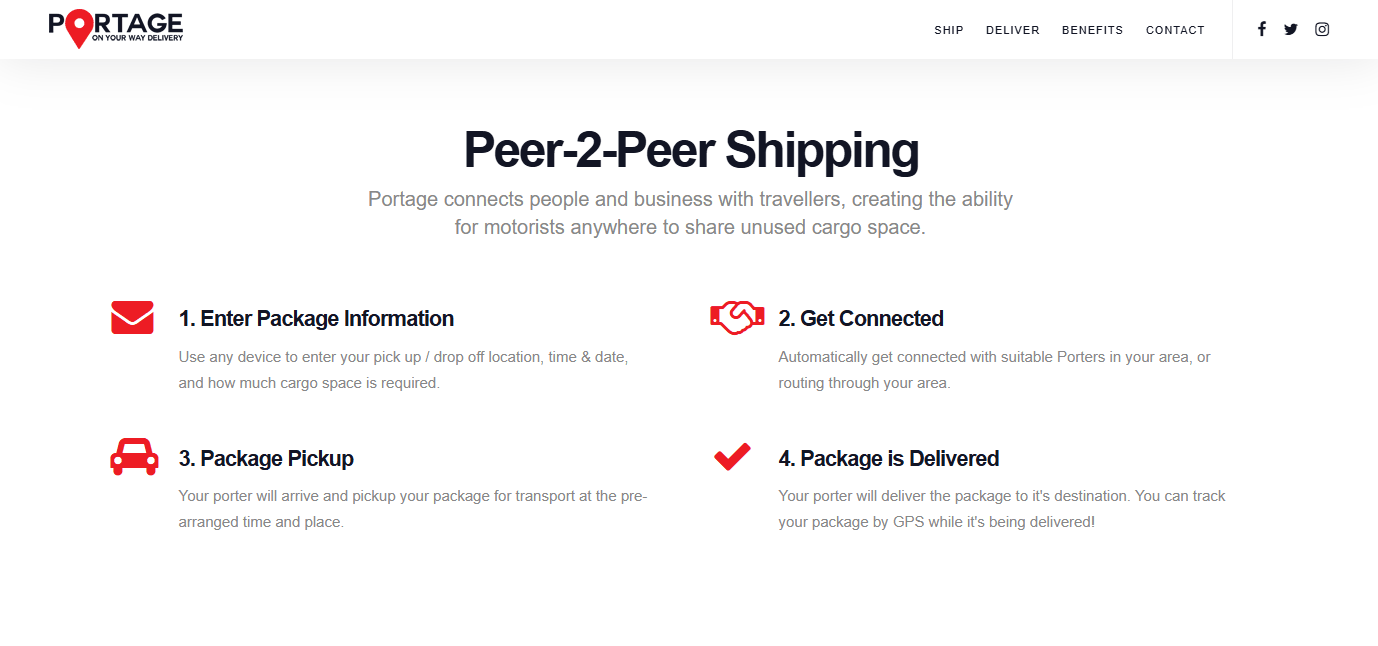The width and height of the screenshot is (1378, 646).
Task: Click the red envelope icon beside Enter Package Information
Action: click(x=132, y=317)
